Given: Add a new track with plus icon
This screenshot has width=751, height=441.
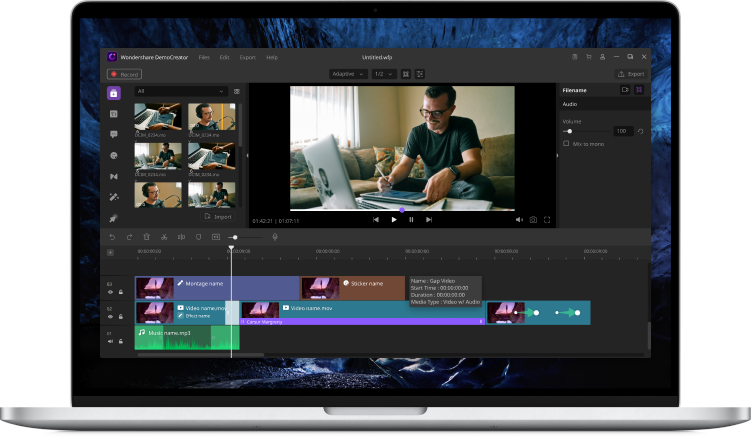Looking at the screenshot, I should point(110,252).
